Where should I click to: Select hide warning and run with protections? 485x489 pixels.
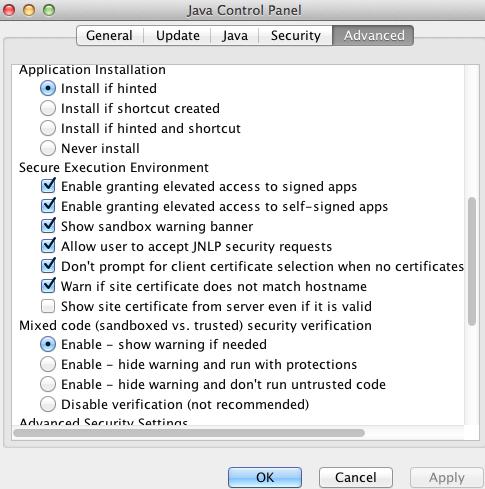[x=48, y=364]
